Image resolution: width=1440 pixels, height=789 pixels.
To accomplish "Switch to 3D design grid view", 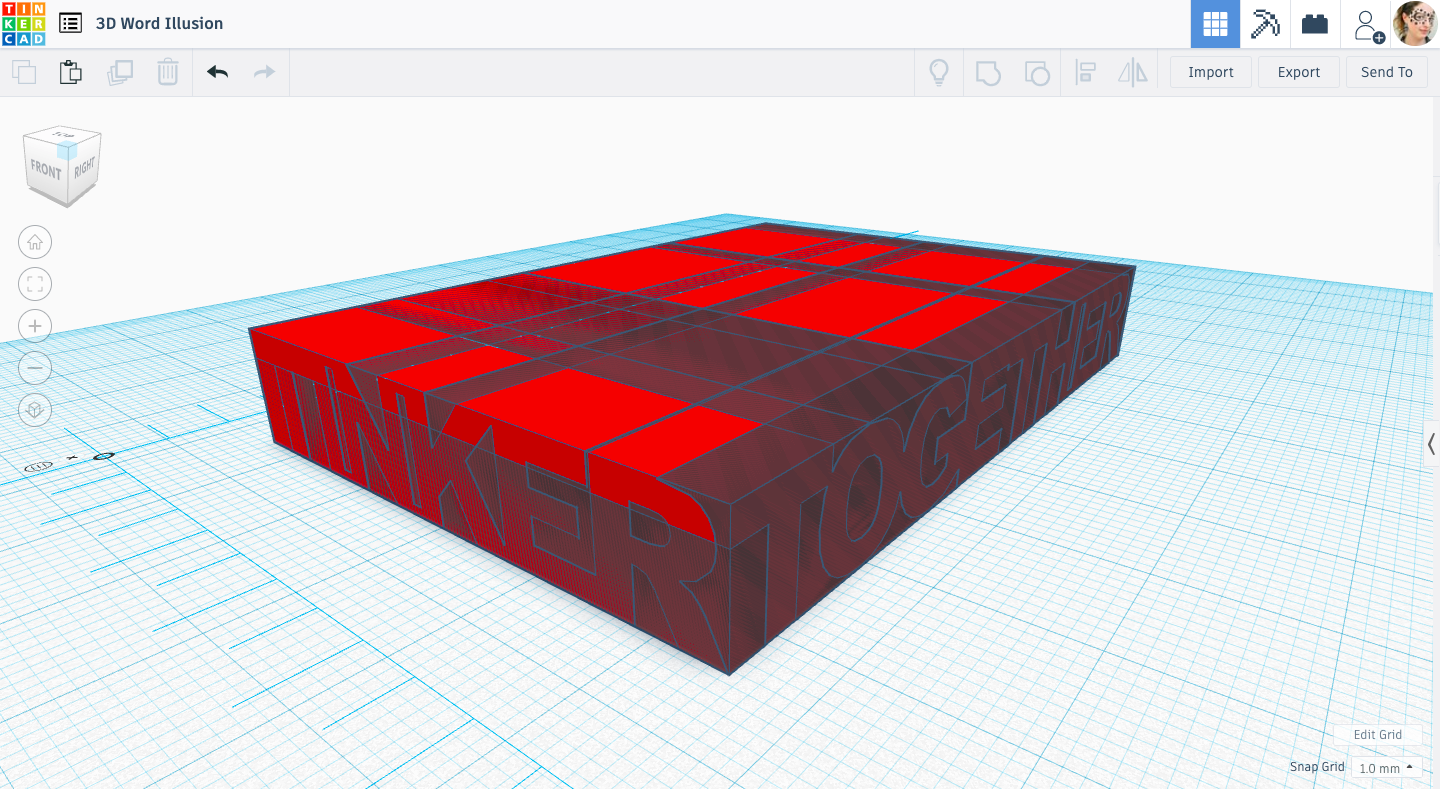I will pos(1215,24).
